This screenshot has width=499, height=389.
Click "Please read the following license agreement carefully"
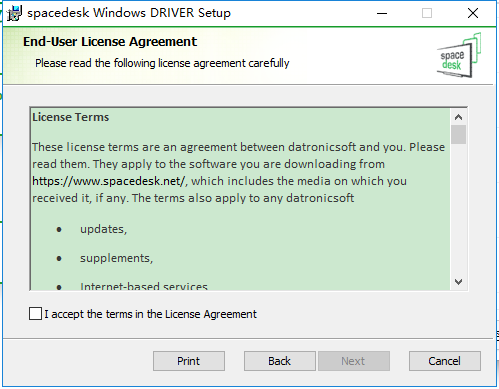click(162, 63)
